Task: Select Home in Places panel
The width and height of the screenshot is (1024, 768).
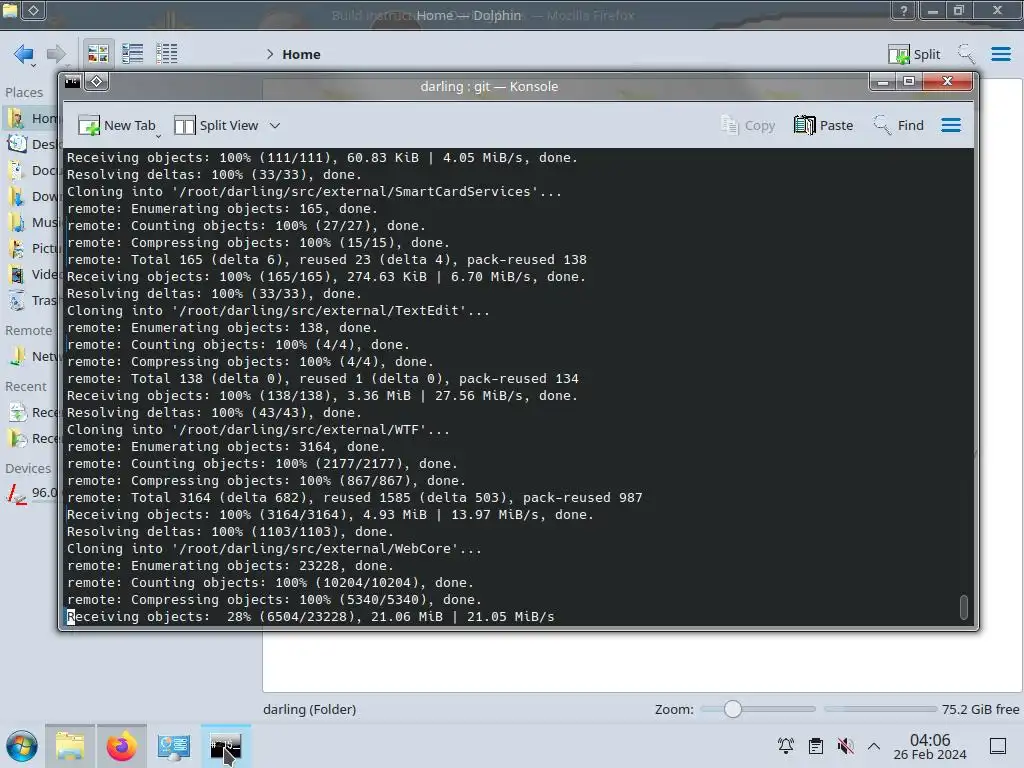Action: tap(30, 118)
